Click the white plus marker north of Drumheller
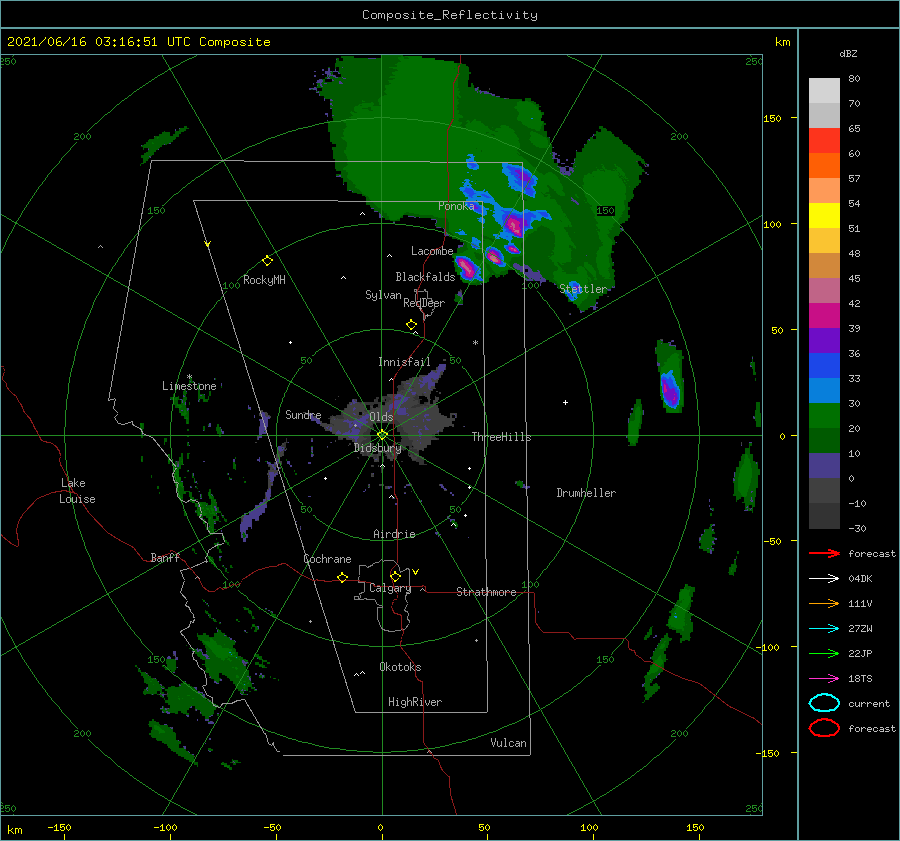This screenshot has height=841, width=900. click(565, 402)
